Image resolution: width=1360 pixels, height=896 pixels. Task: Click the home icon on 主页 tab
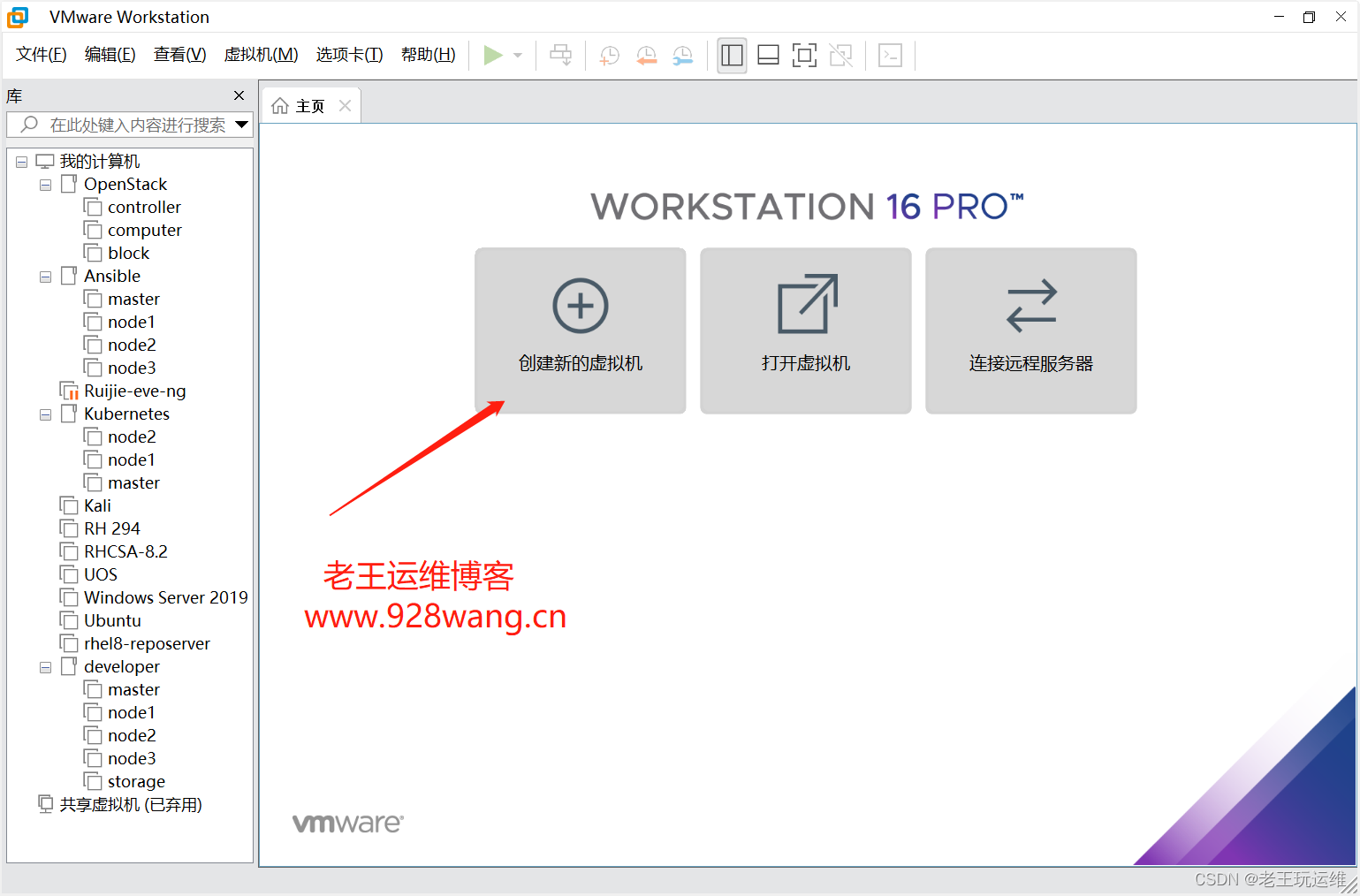pyautogui.click(x=280, y=106)
